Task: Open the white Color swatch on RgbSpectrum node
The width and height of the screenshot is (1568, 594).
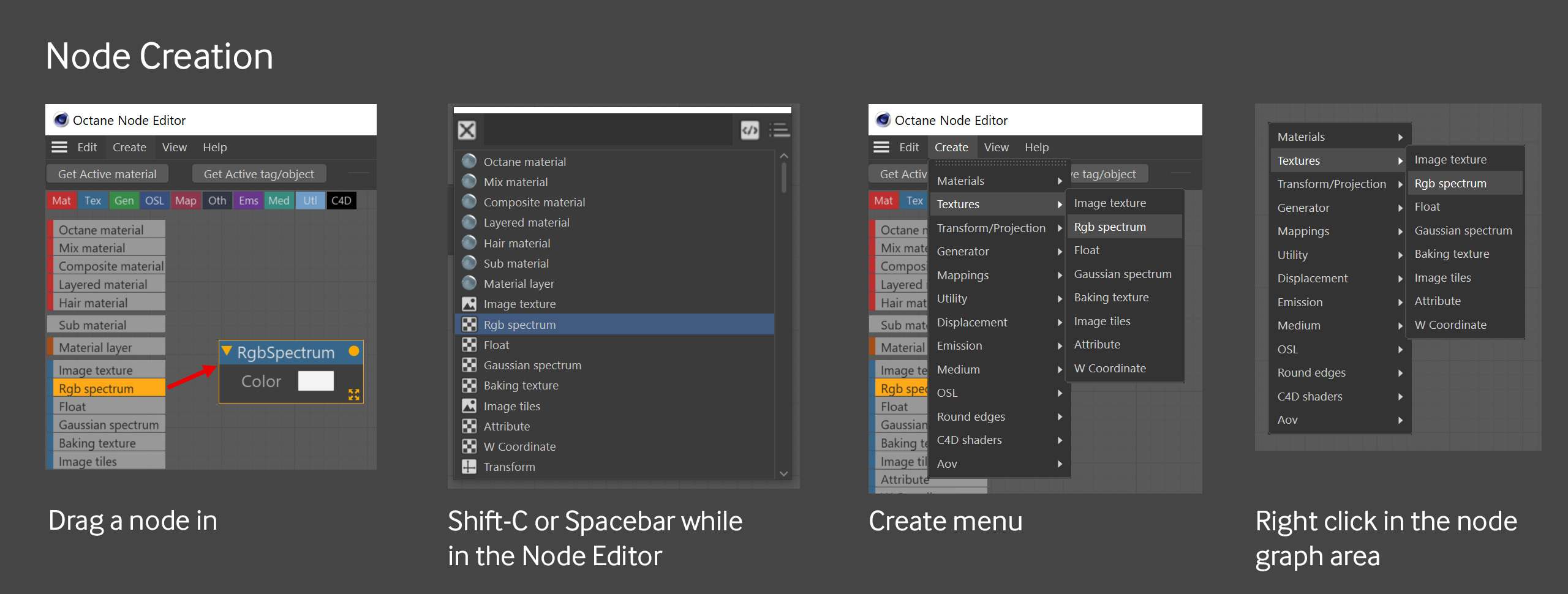Action: (x=315, y=381)
